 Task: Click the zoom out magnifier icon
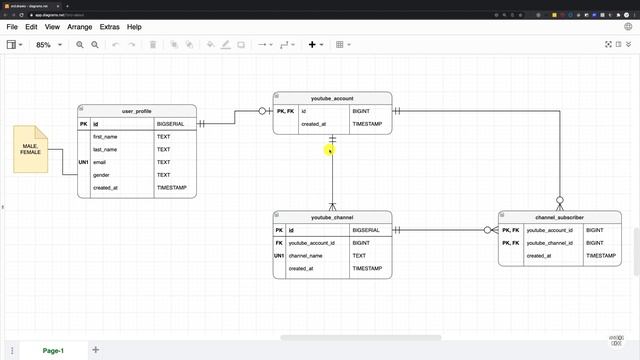pyautogui.click(x=95, y=44)
